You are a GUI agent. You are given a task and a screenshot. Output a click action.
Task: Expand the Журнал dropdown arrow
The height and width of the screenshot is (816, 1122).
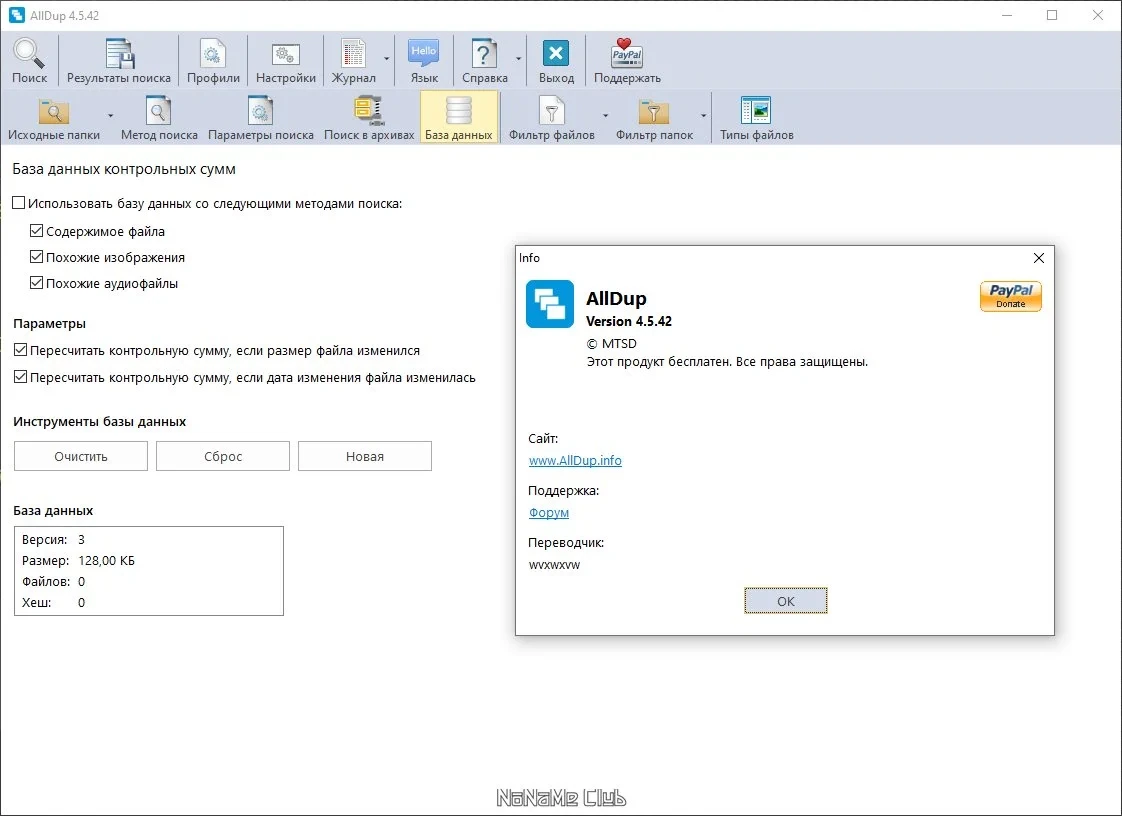[x=386, y=59]
